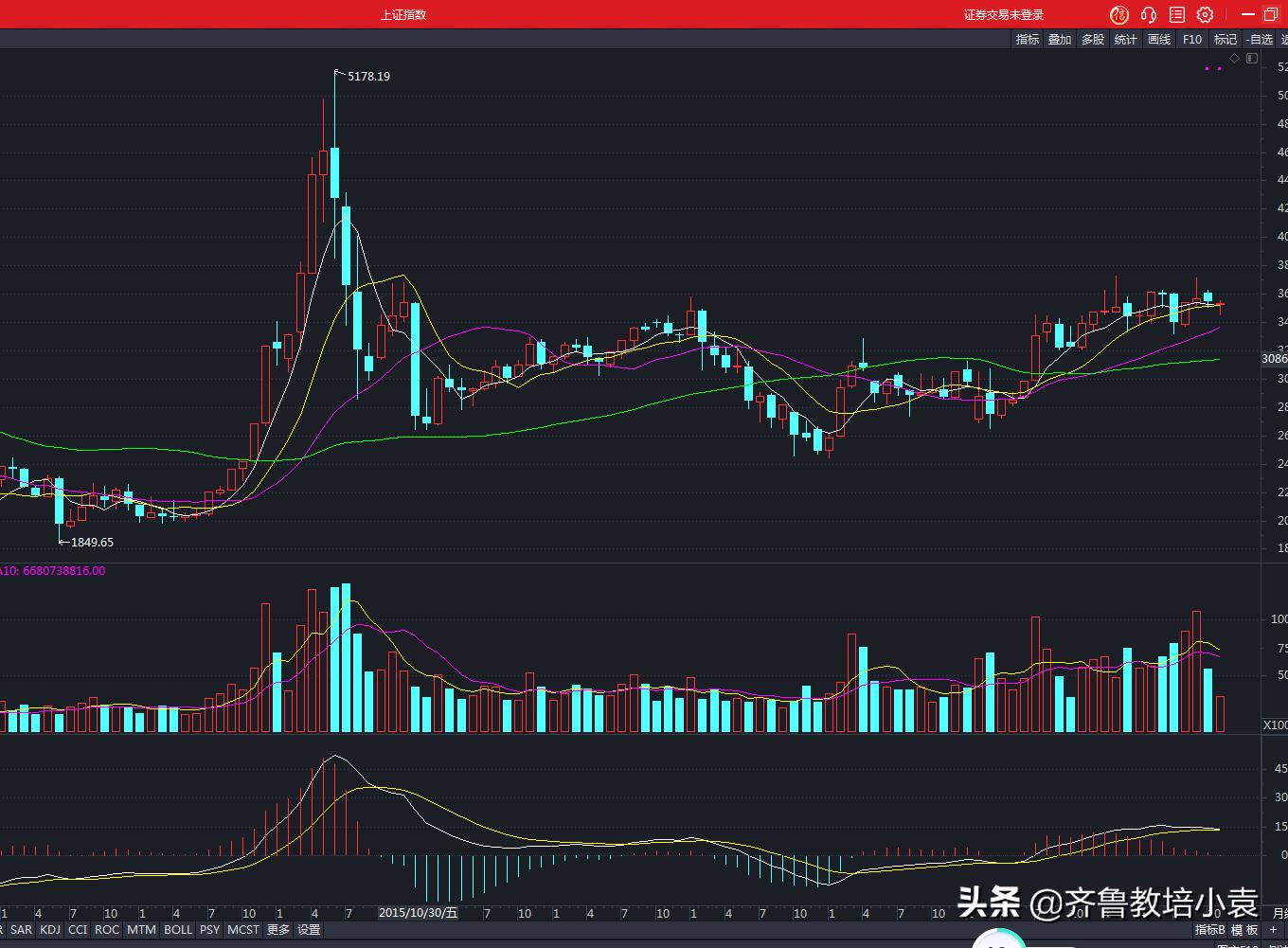Click the diamond marker icon above chart
The image size is (1288, 948).
pos(1234,59)
